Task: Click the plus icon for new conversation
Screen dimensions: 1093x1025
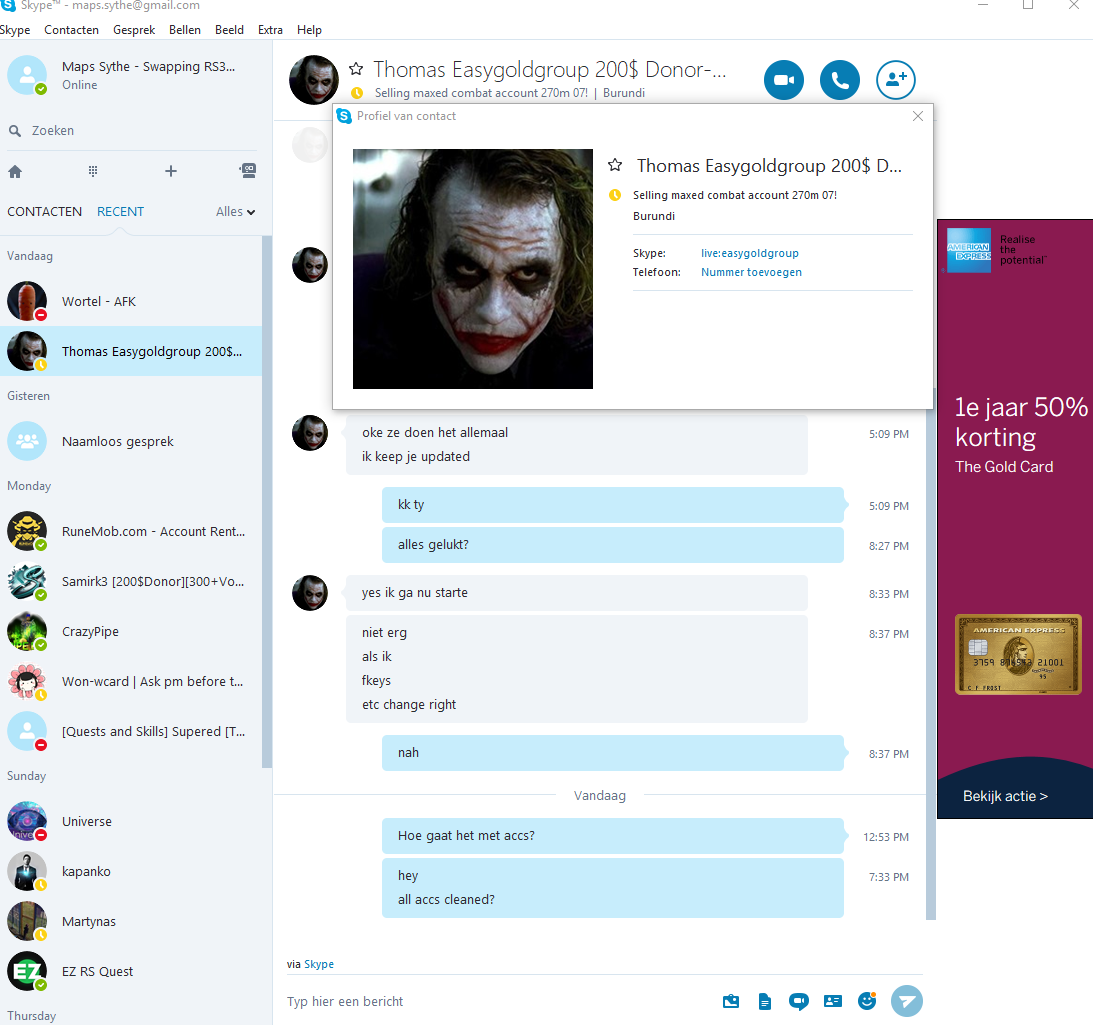Action: click(171, 172)
